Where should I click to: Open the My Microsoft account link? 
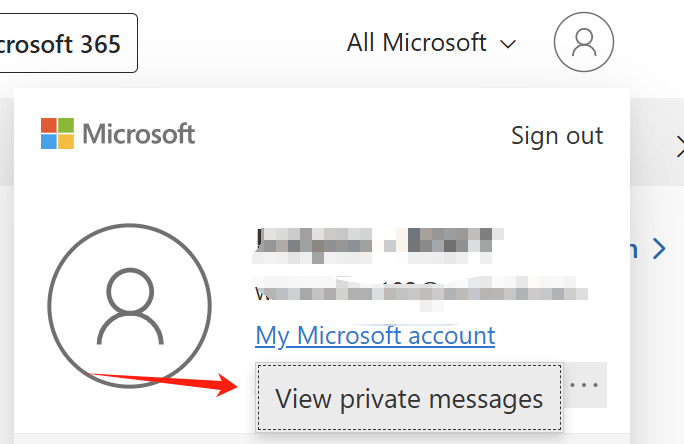pyautogui.click(x=375, y=336)
